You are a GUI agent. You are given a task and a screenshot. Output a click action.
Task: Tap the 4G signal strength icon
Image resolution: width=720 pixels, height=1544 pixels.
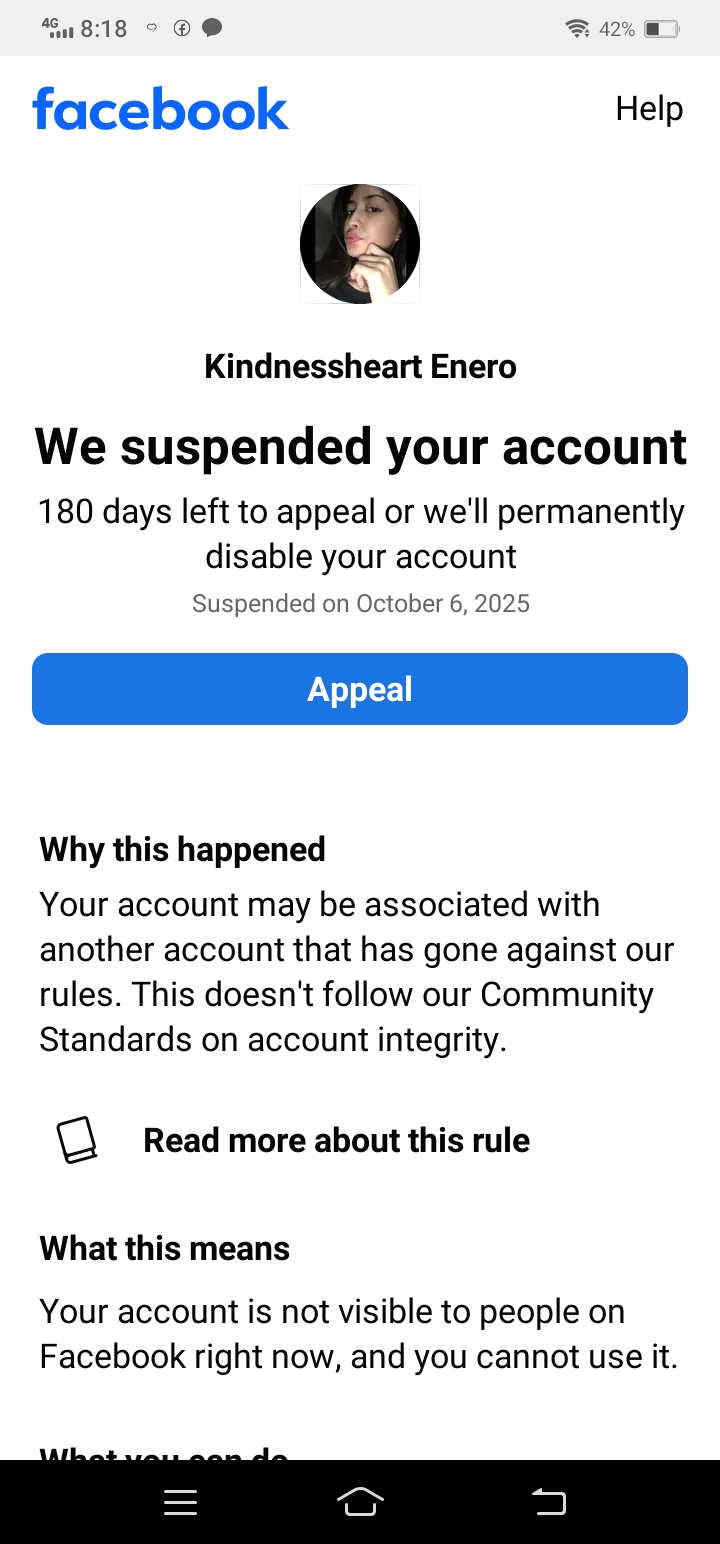[59, 28]
